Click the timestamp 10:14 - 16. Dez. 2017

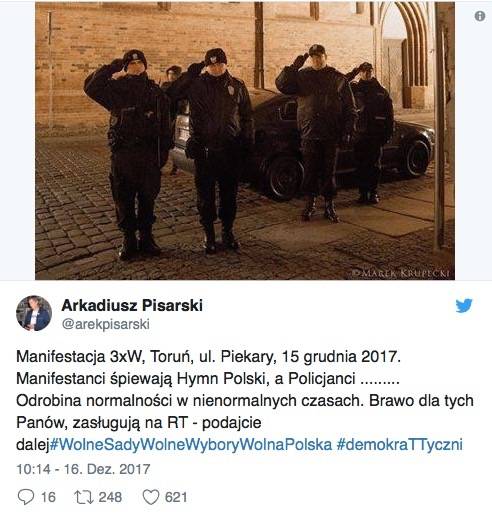(83, 469)
